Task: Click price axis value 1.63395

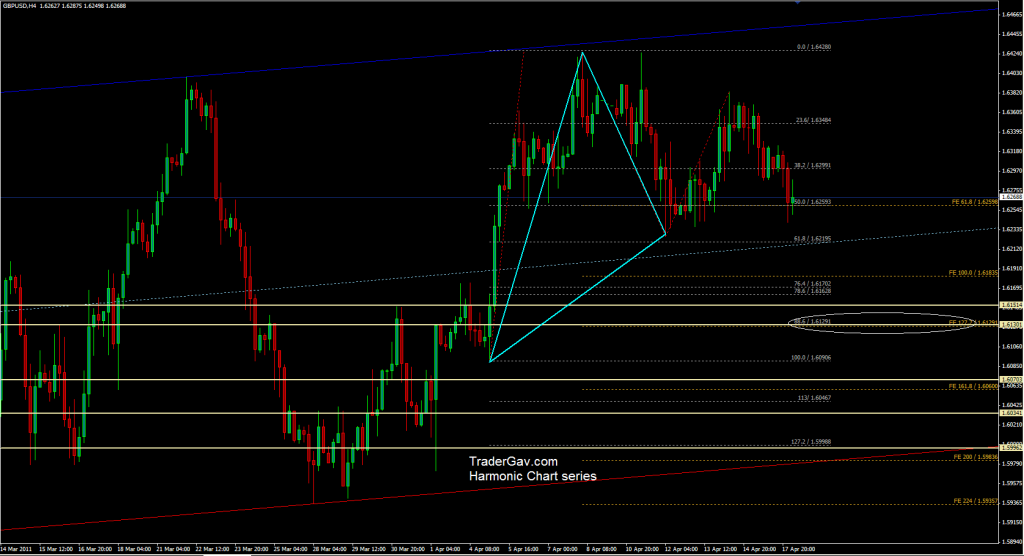Action: [1012, 131]
